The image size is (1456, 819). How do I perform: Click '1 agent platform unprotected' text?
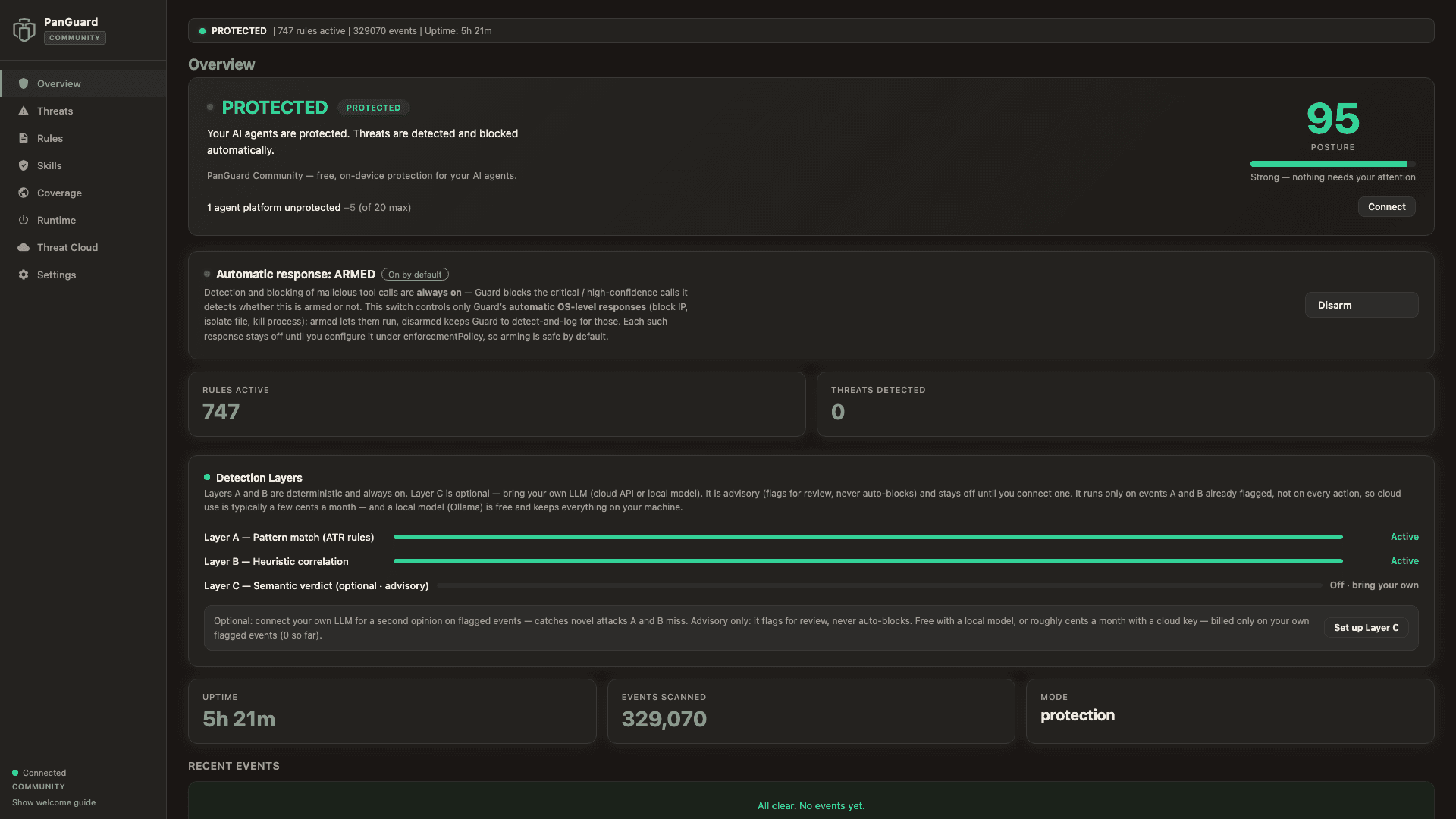(x=274, y=207)
